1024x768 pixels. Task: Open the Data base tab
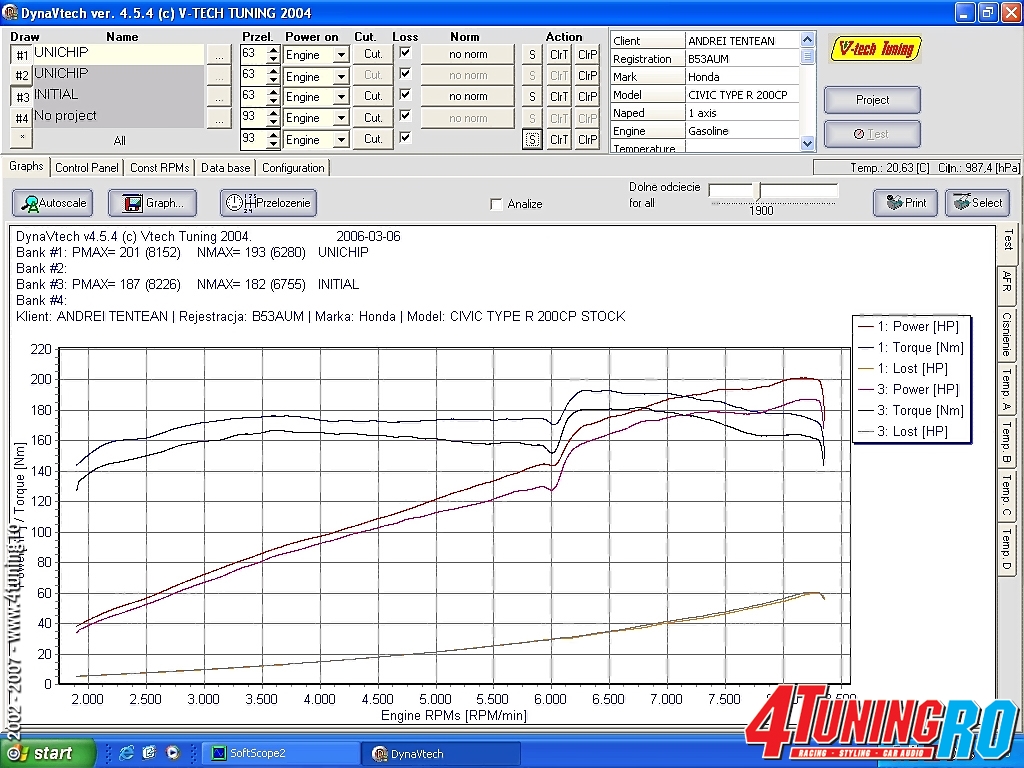225,168
